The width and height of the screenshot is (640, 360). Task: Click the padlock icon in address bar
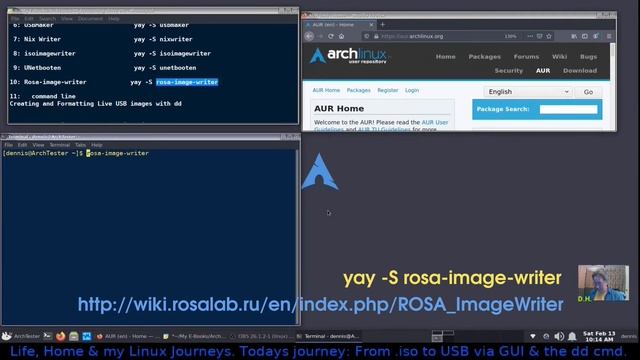coord(376,36)
